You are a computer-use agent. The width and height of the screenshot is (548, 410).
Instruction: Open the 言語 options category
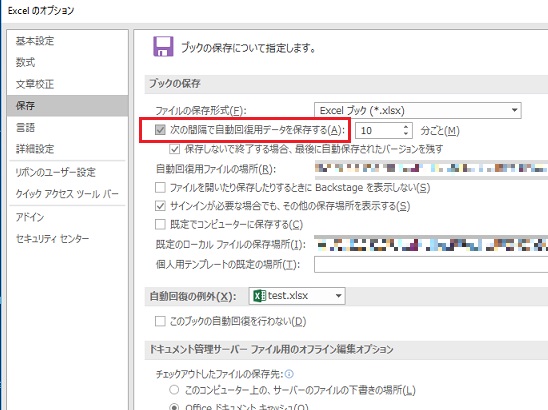click(x=26, y=127)
